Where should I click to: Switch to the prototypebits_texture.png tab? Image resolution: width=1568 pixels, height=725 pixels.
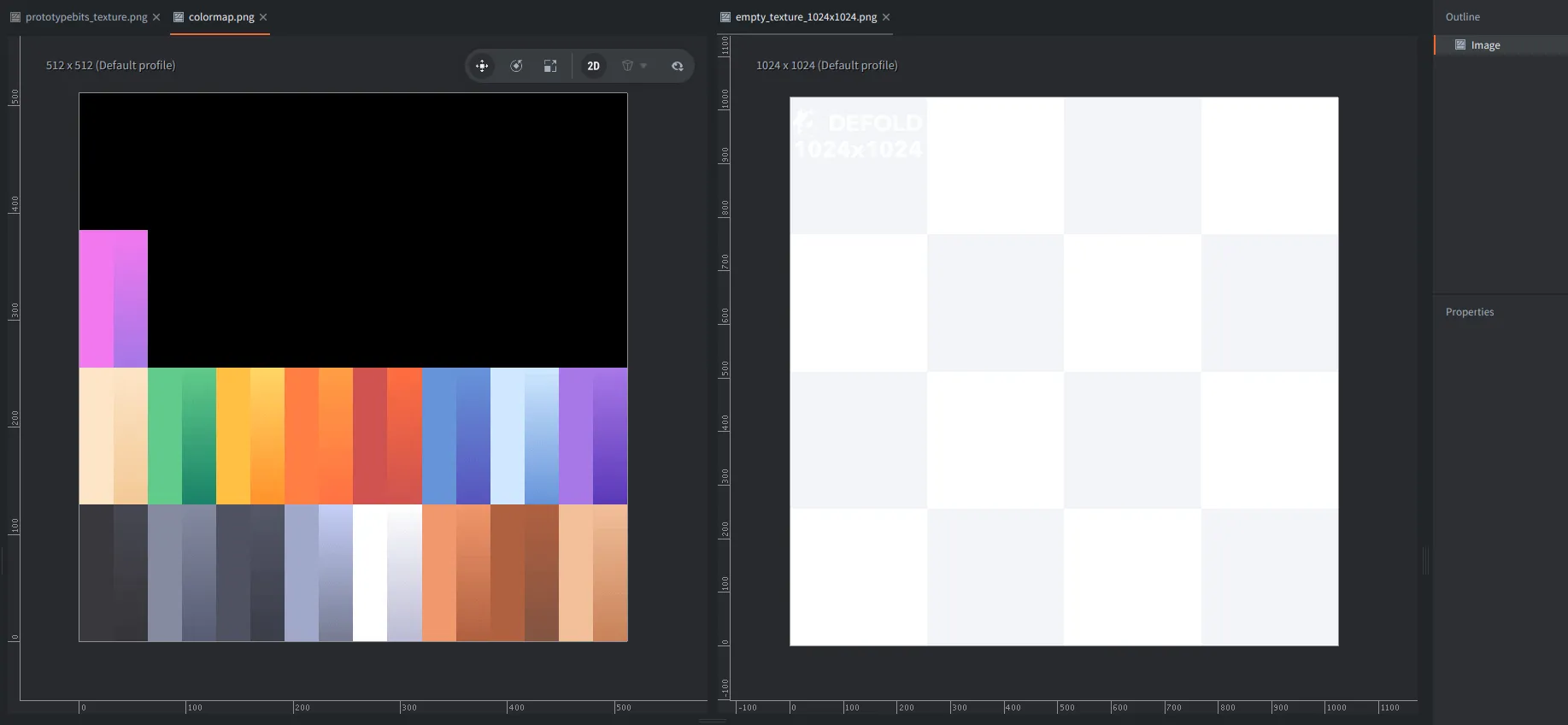tap(85, 17)
